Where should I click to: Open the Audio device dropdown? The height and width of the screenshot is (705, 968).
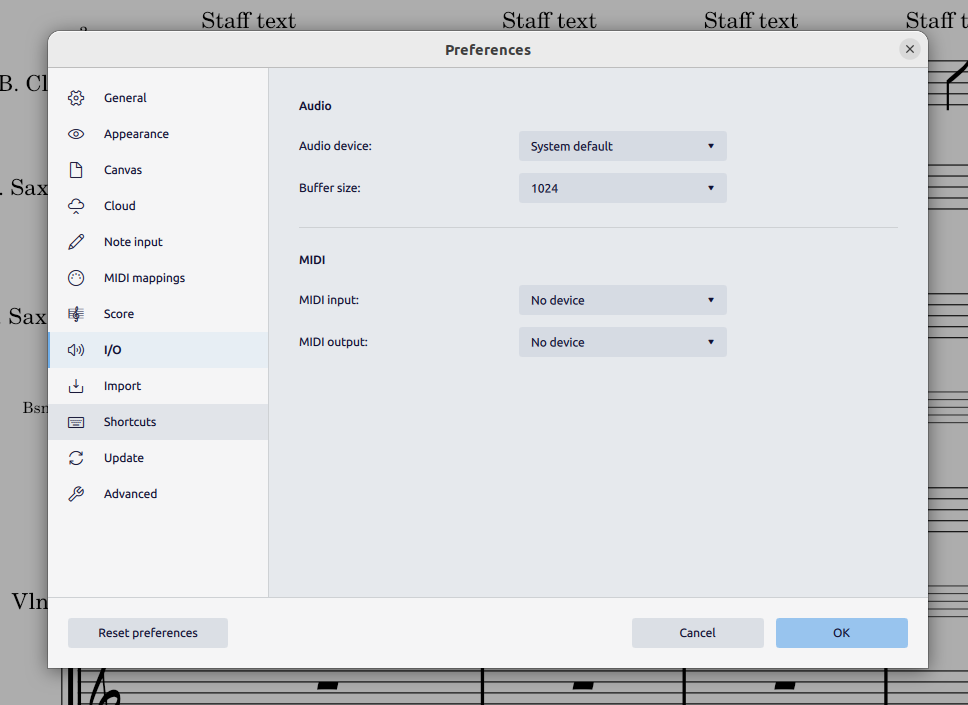point(622,145)
